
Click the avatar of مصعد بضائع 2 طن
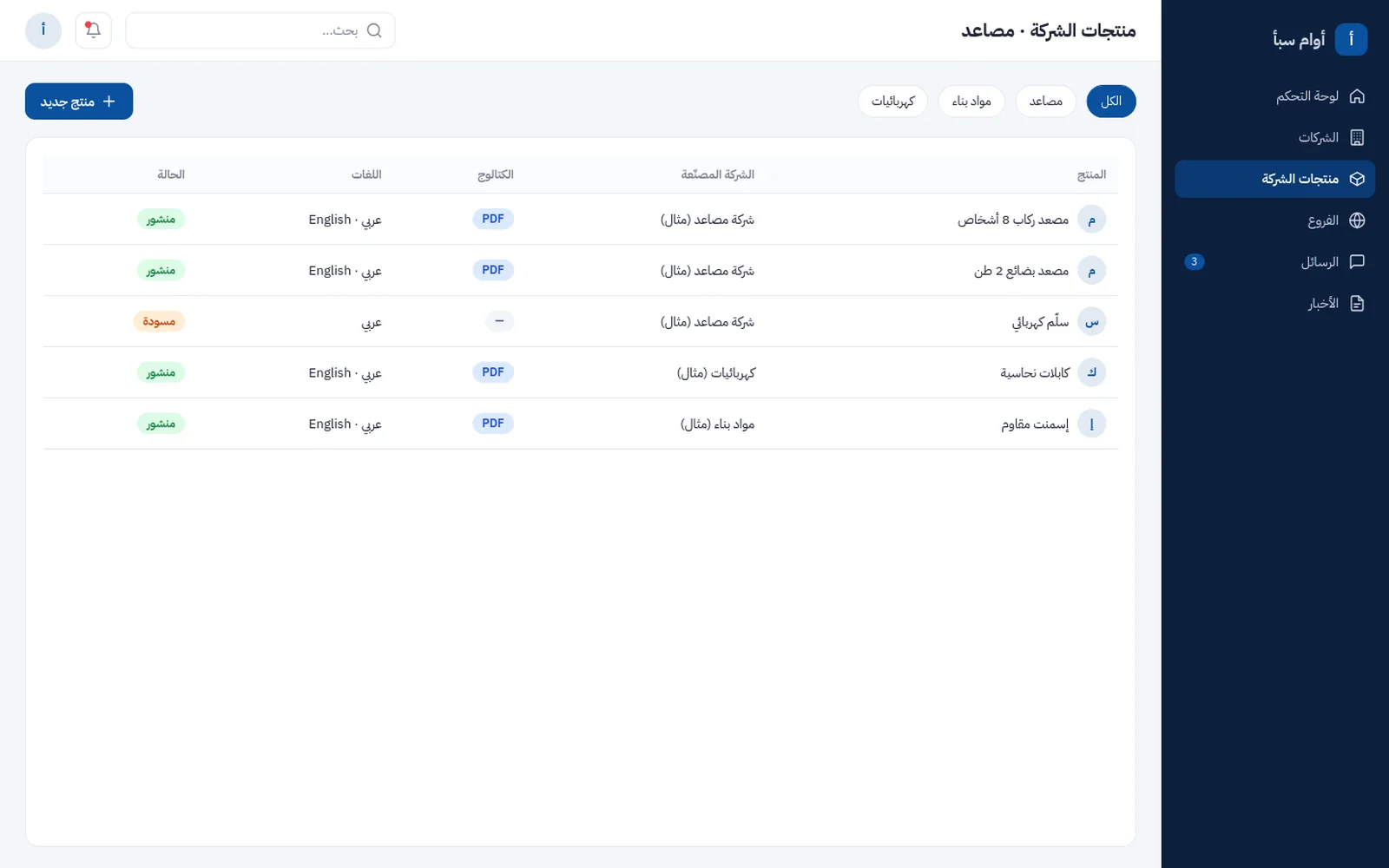(1091, 271)
